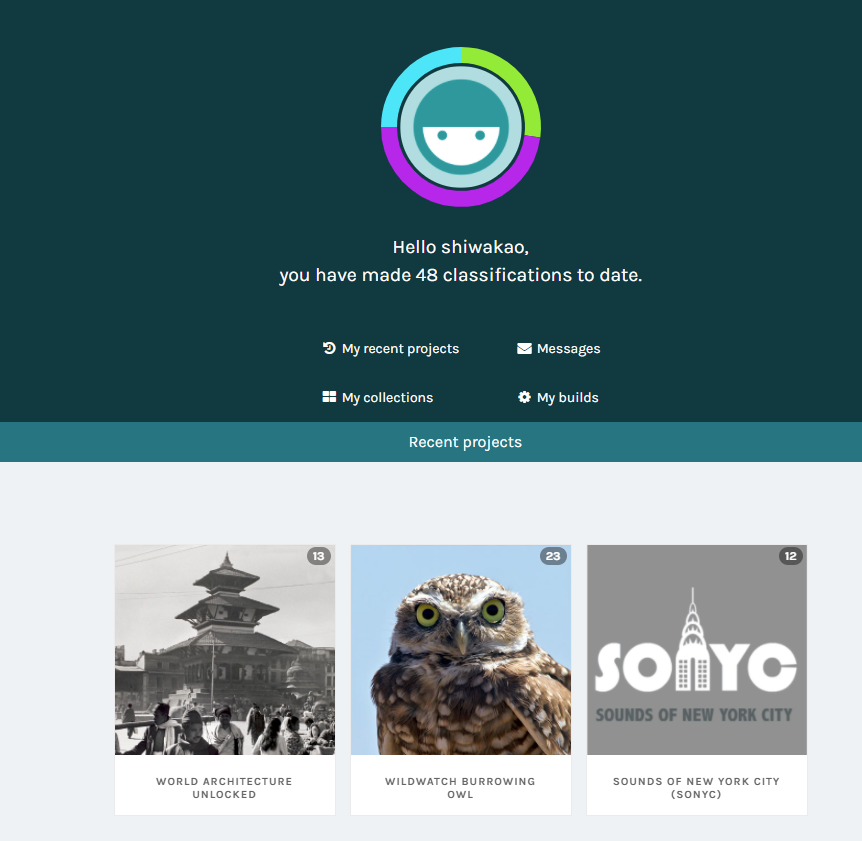
Task: Click the 13 count badge on the temple card
Action: coord(319,556)
